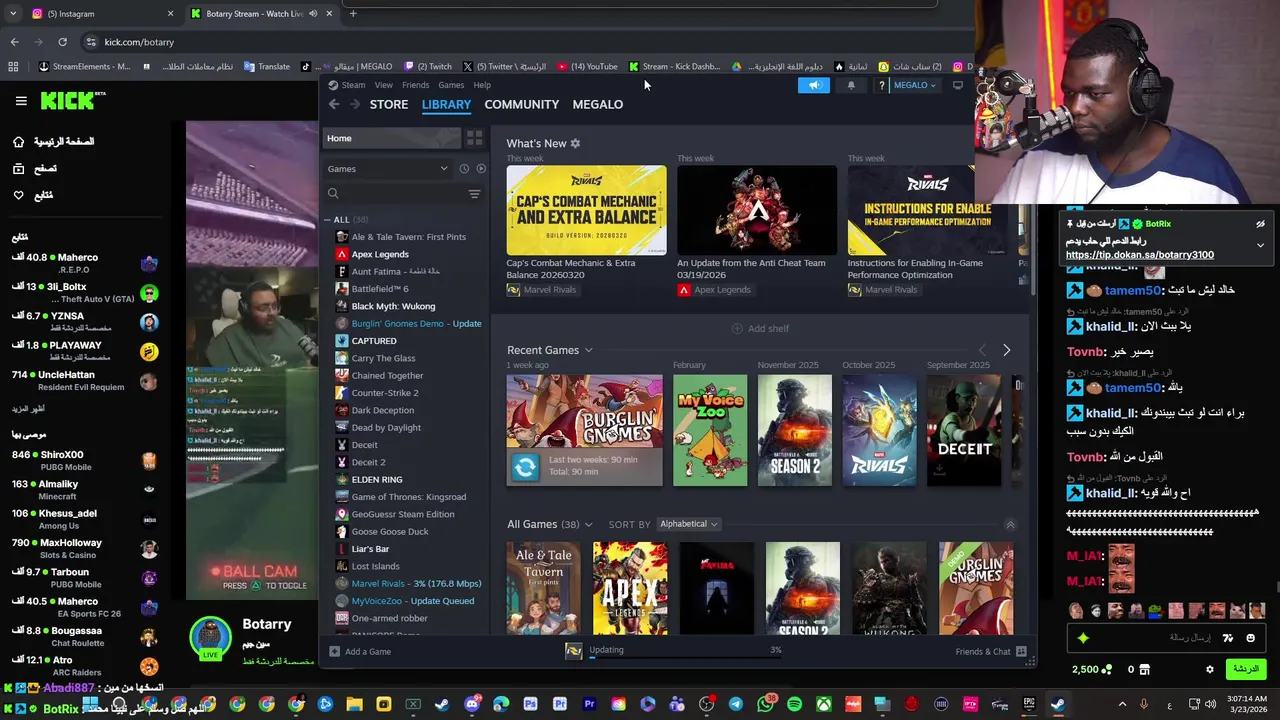The height and width of the screenshot is (720, 1280).
Task: Open library advanced filters icon
Action: click(x=474, y=194)
